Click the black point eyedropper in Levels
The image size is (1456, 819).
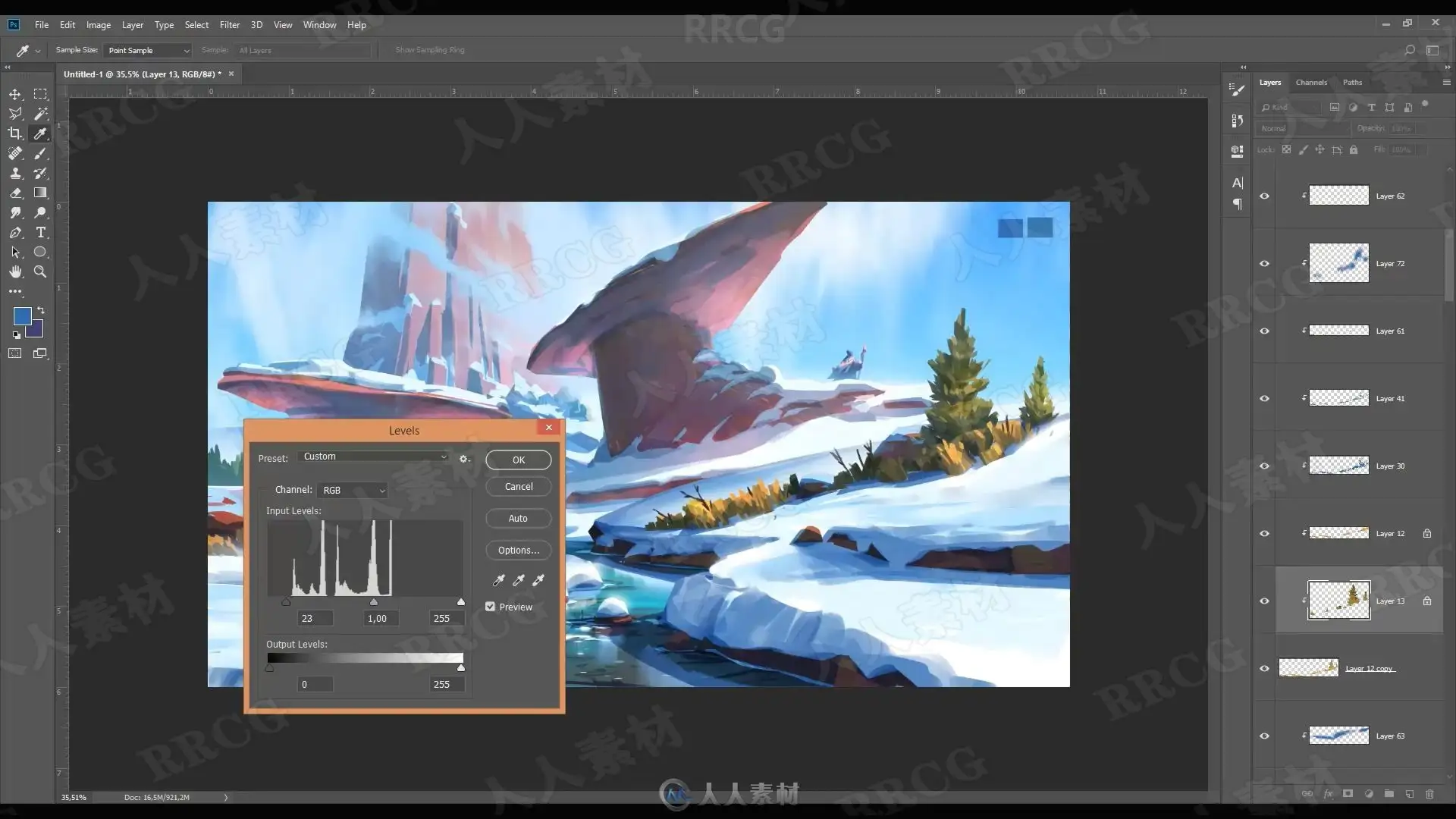coord(498,580)
